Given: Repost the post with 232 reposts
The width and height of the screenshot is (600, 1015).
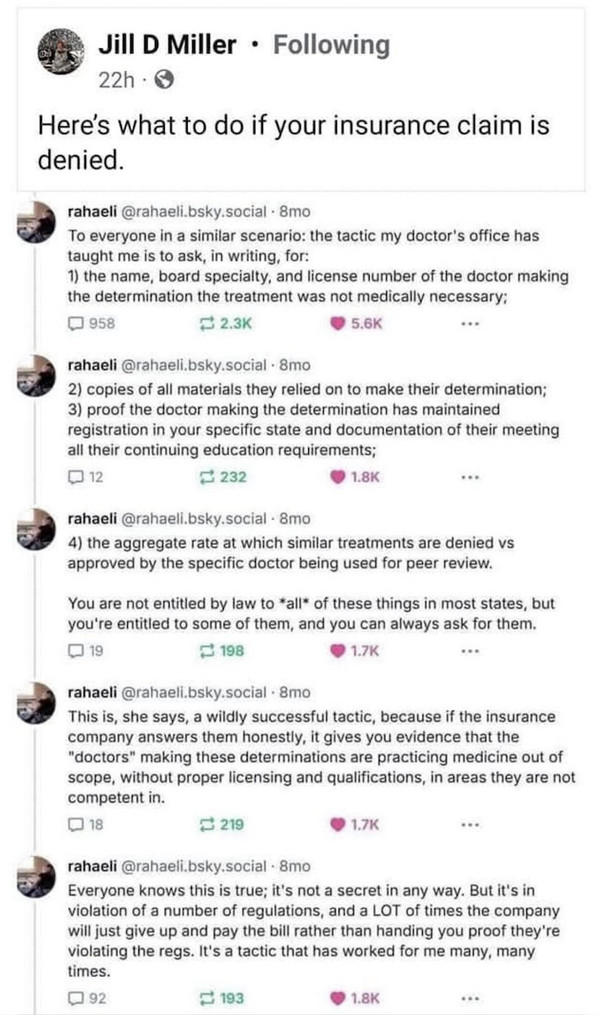Looking at the screenshot, I should click(206, 477).
